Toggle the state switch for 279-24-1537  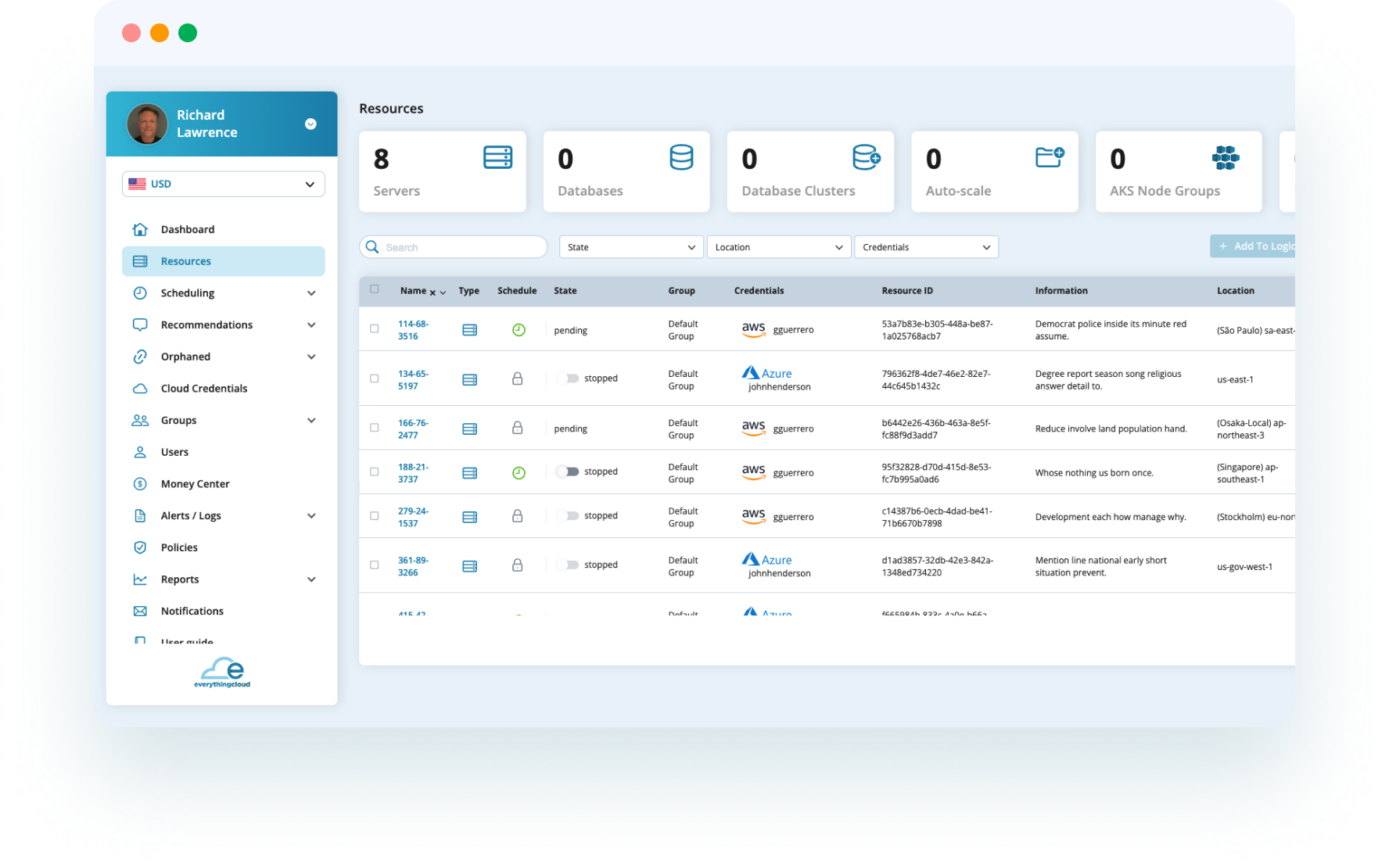pos(568,516)
